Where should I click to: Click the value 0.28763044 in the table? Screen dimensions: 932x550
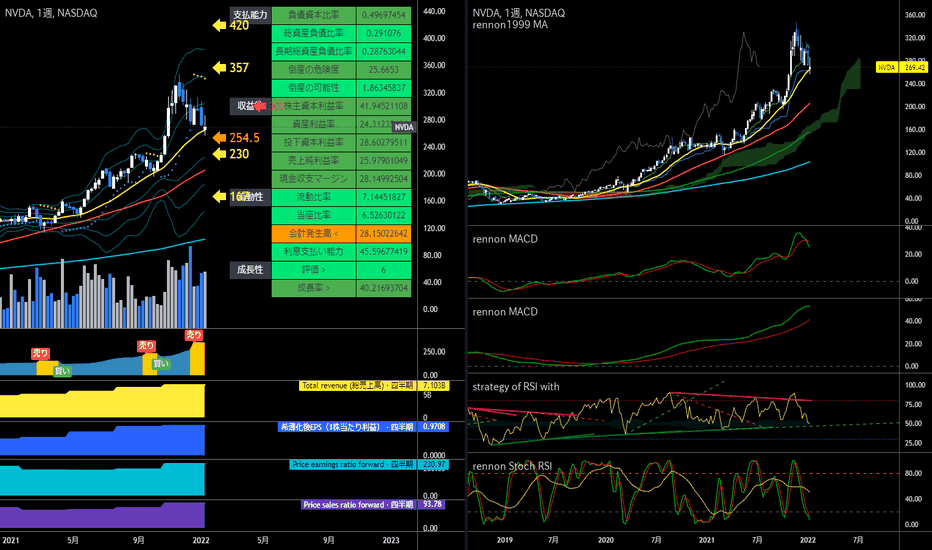pos(383,51)
